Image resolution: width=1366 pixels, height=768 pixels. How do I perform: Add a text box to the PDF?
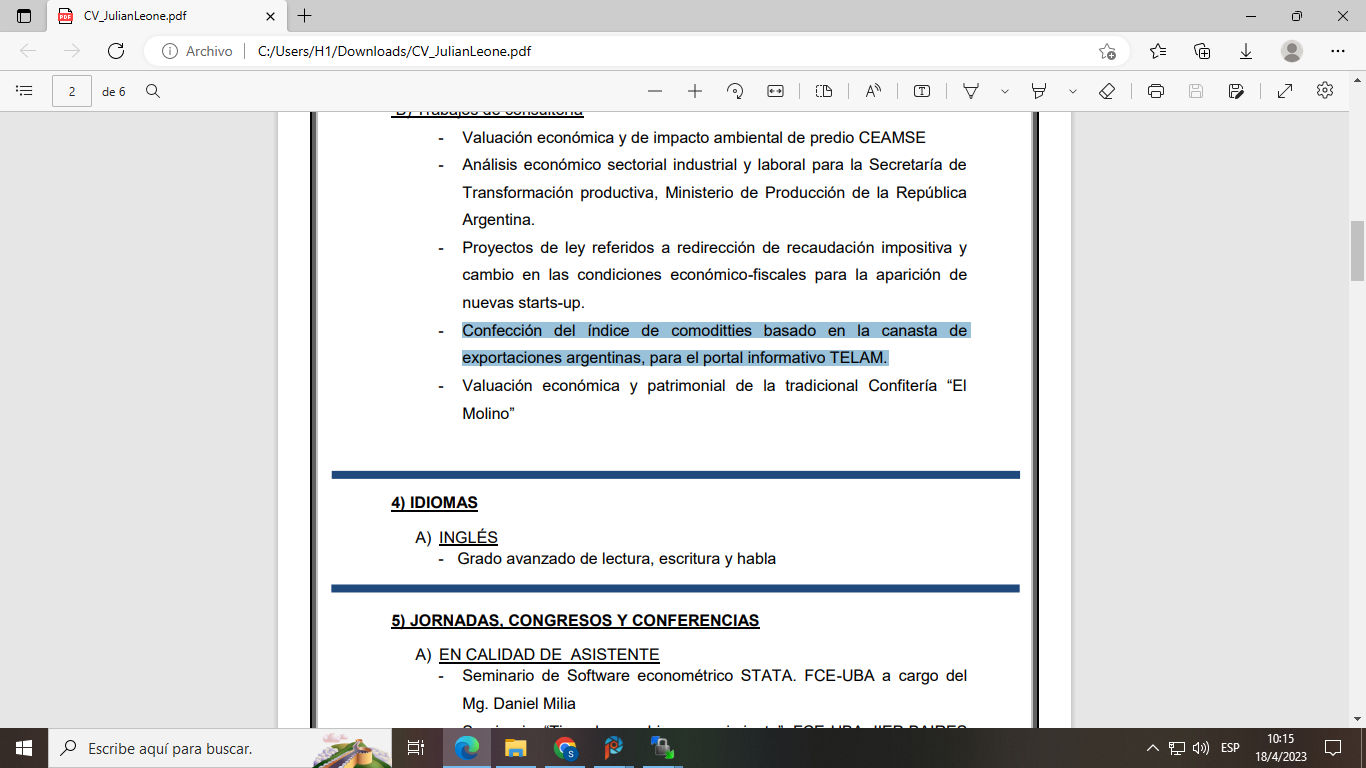coord(922,91)
